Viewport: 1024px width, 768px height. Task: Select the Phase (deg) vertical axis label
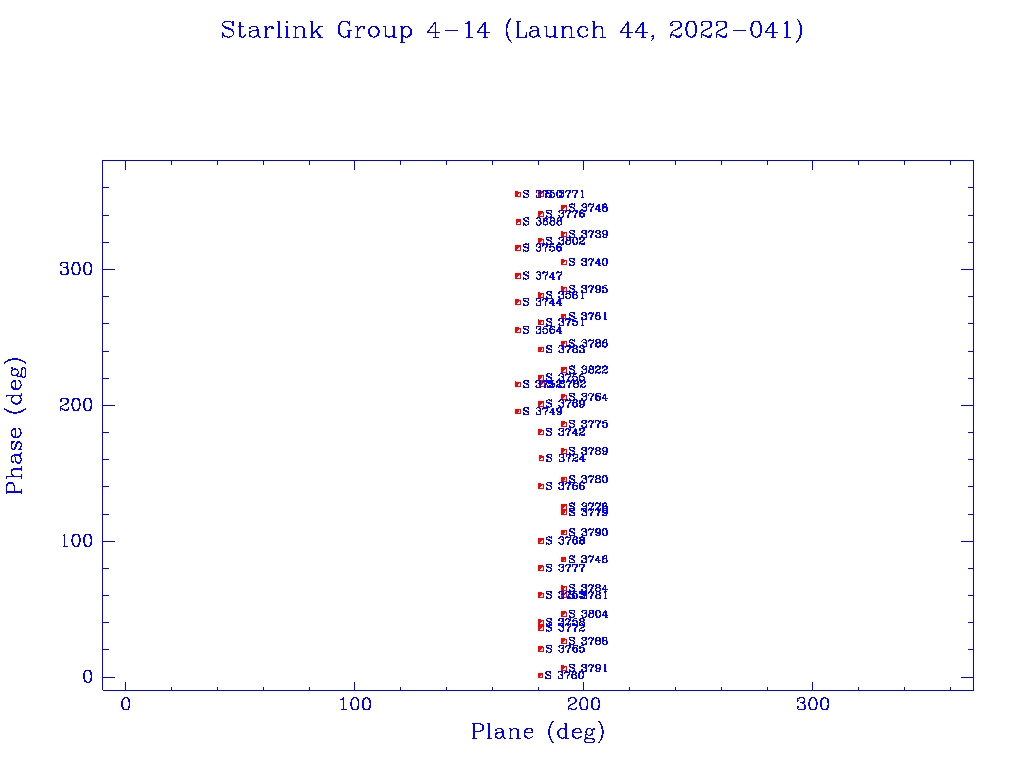14,426
